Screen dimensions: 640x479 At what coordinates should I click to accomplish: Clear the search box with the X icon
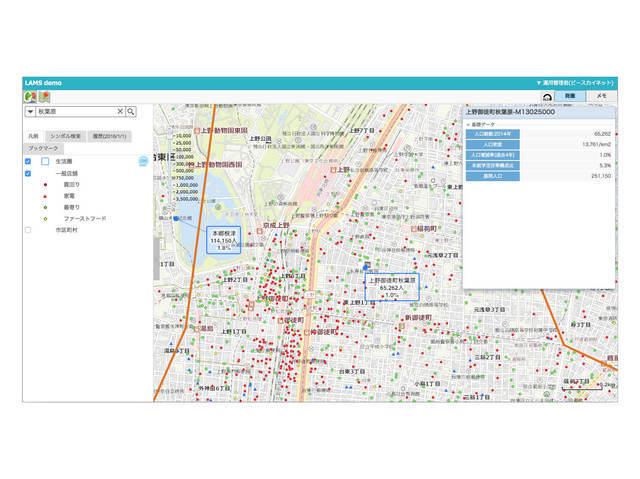point(120,112)
